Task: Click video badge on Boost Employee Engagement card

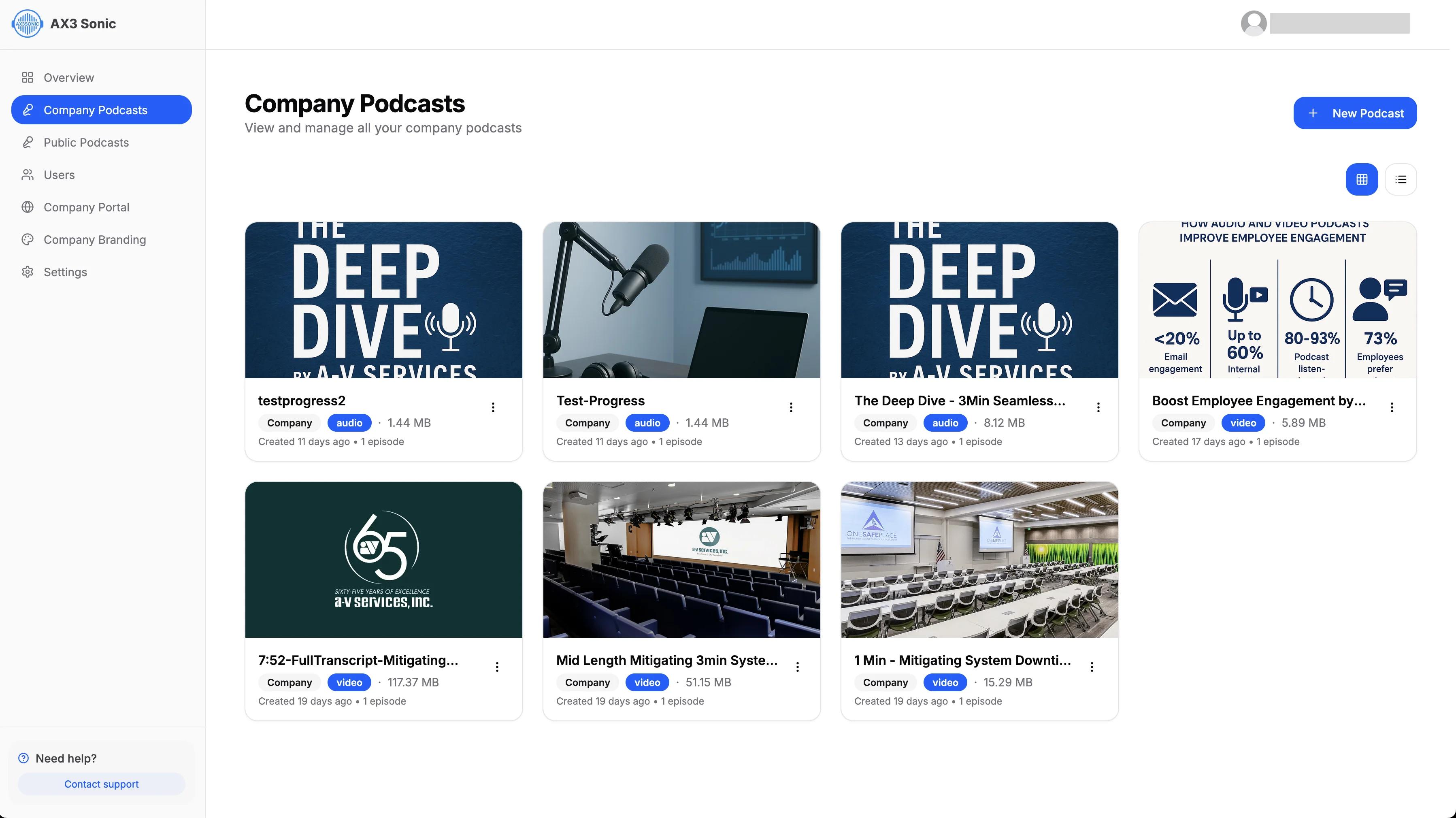Action: pos(1243,423)
